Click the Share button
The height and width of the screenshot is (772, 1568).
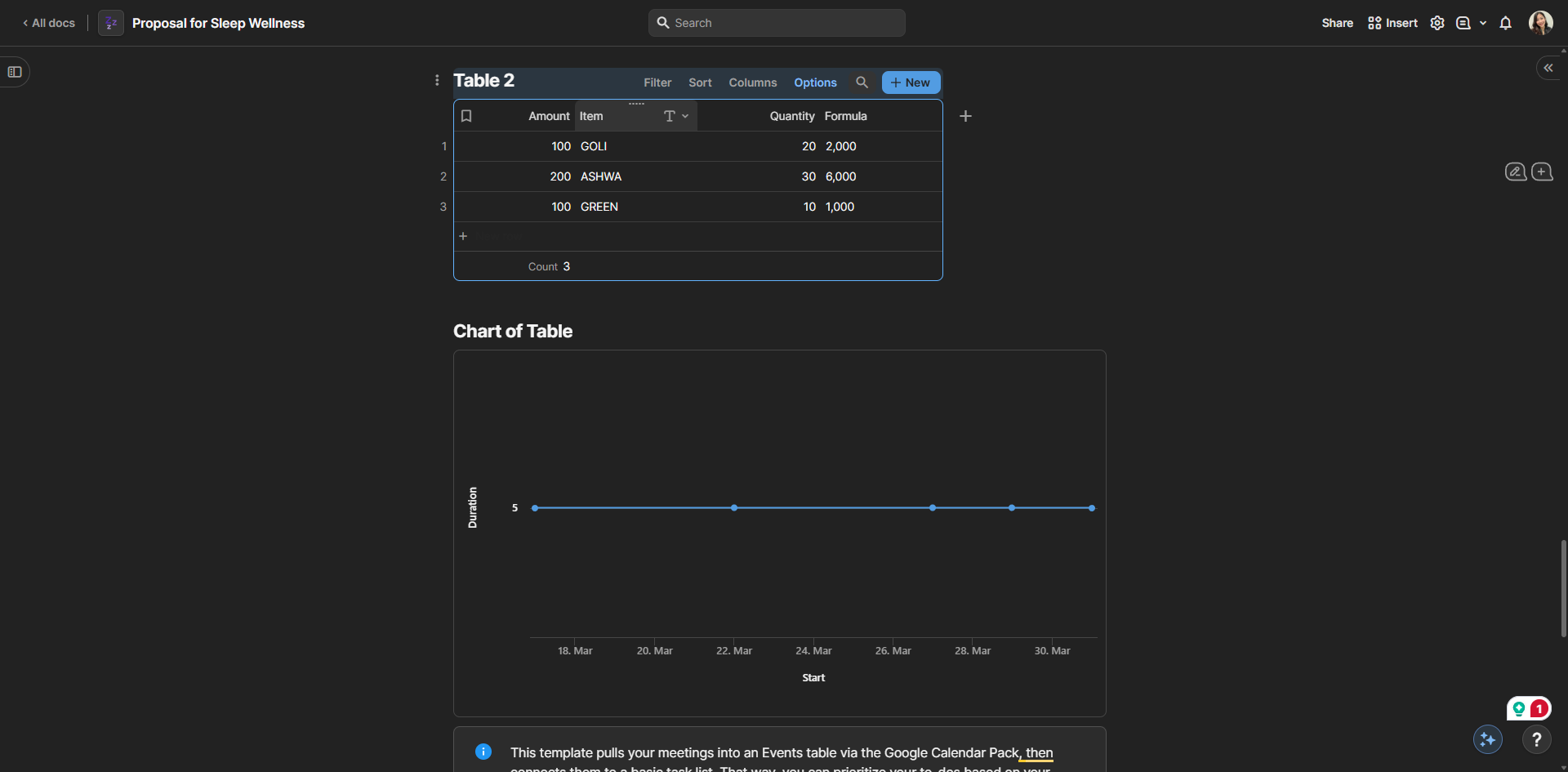click(x=1337, y=23)
